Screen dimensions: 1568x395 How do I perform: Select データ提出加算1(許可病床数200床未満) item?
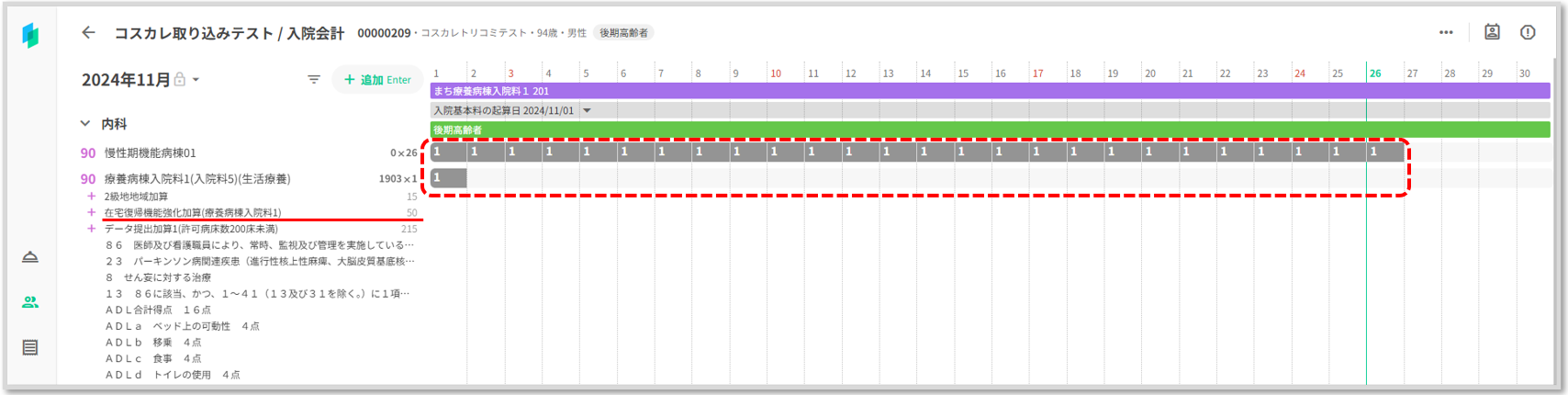coord(191,229)
